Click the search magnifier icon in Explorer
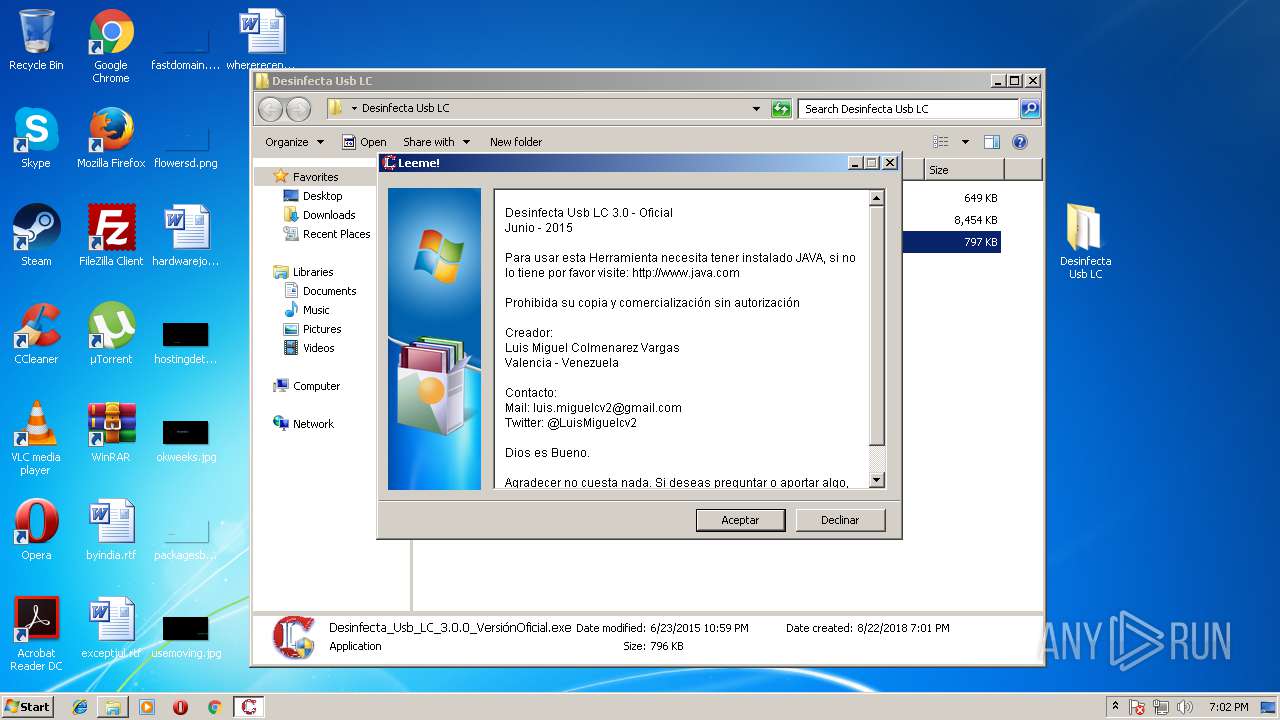1280x720 pixels. 1029,109
